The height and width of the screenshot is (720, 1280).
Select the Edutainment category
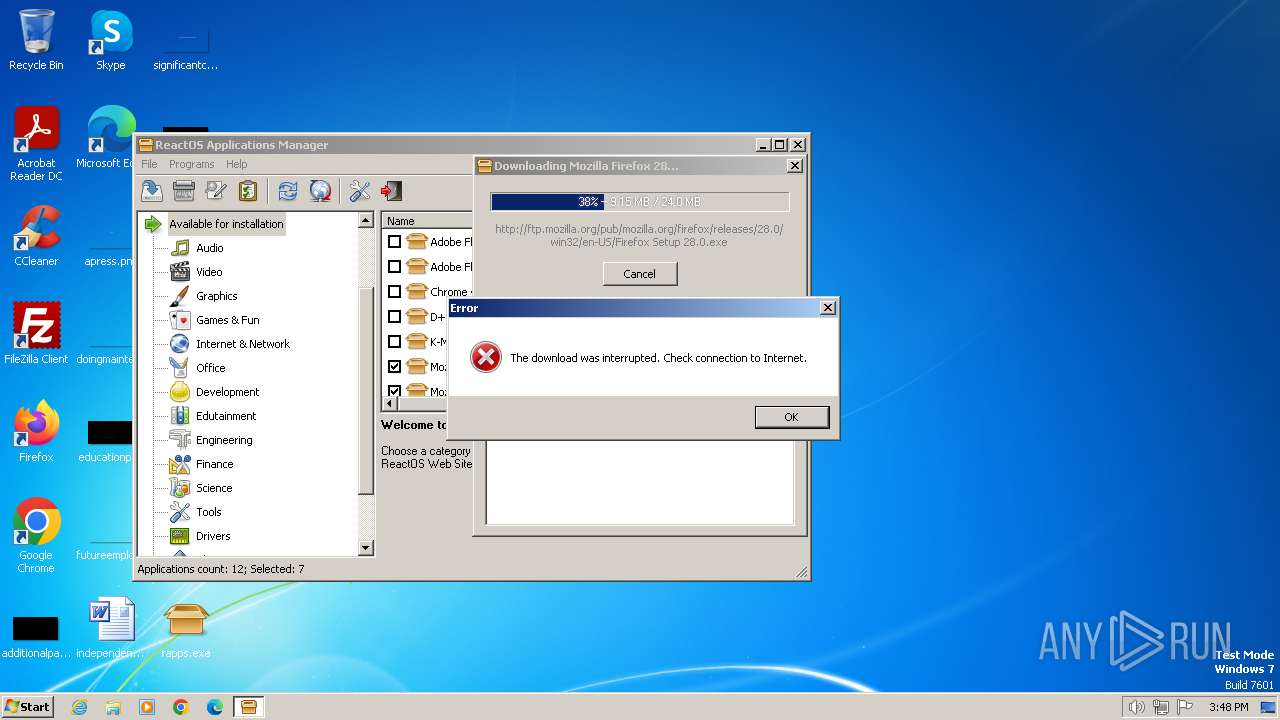(x=226, y=416)
